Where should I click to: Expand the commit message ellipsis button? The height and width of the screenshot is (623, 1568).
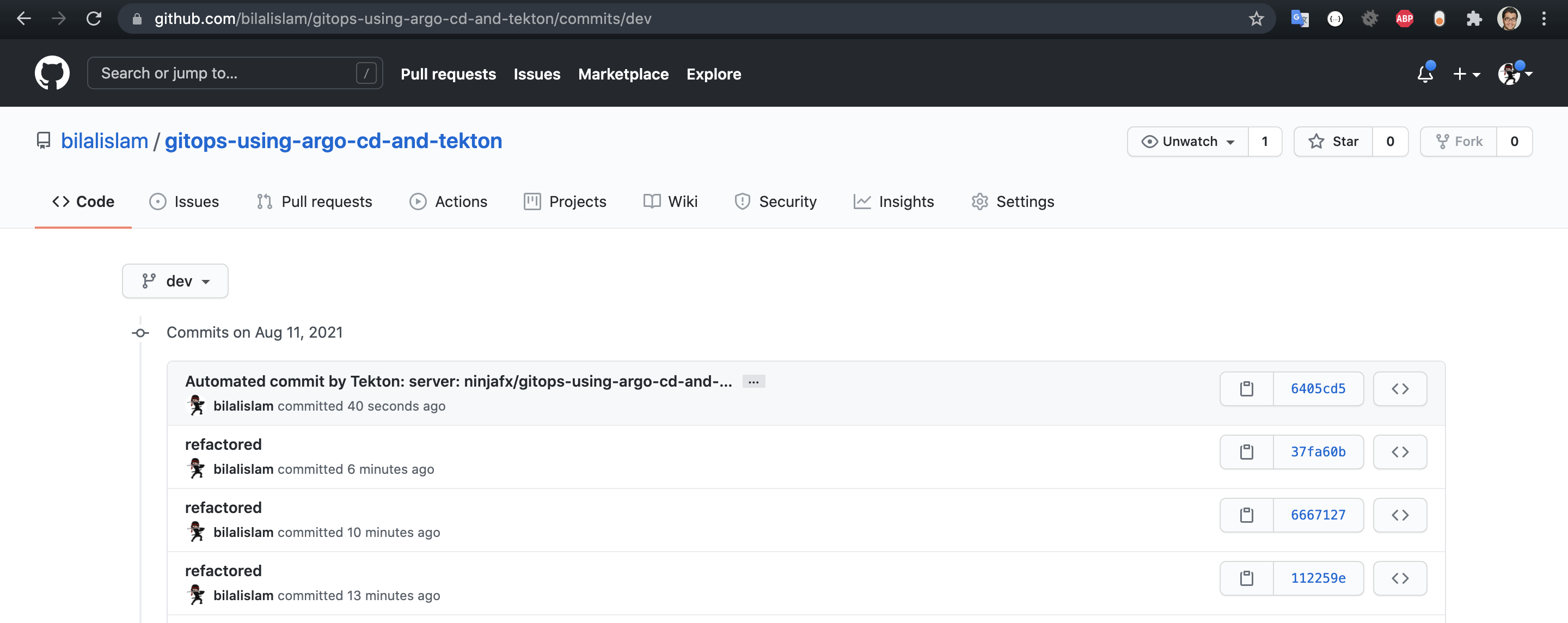tap(754, 382)
